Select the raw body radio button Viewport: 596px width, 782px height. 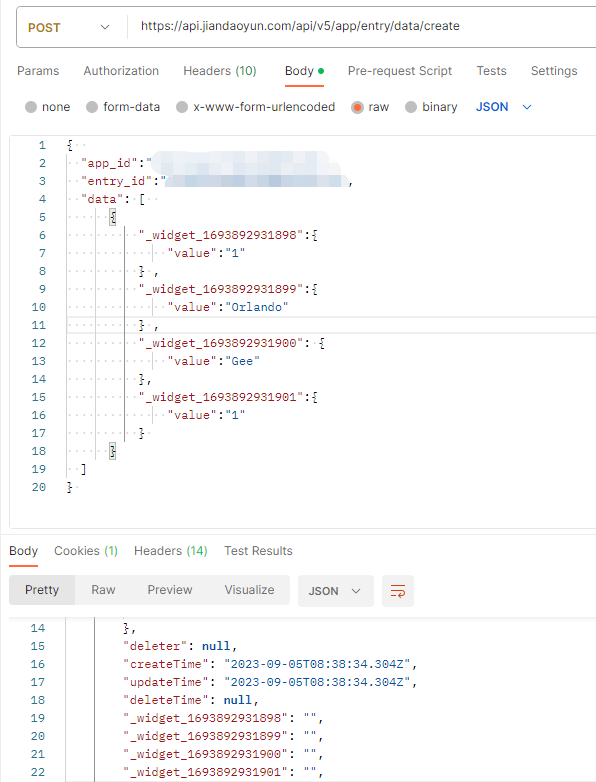click(x=357, y=107)
